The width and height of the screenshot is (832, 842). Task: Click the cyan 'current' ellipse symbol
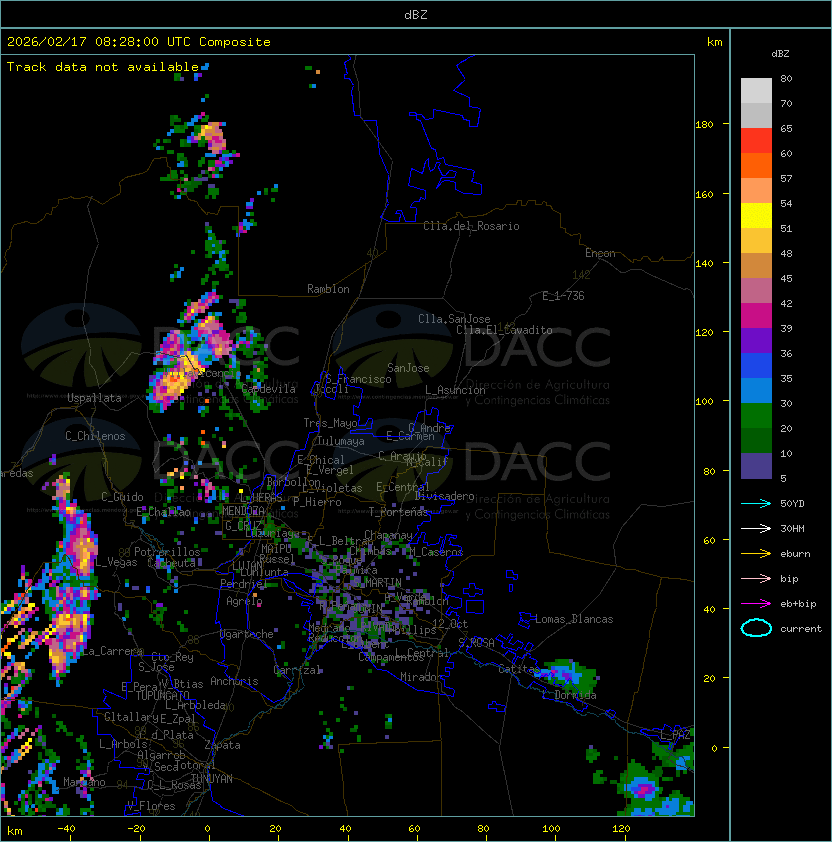(x=756, y=628)
